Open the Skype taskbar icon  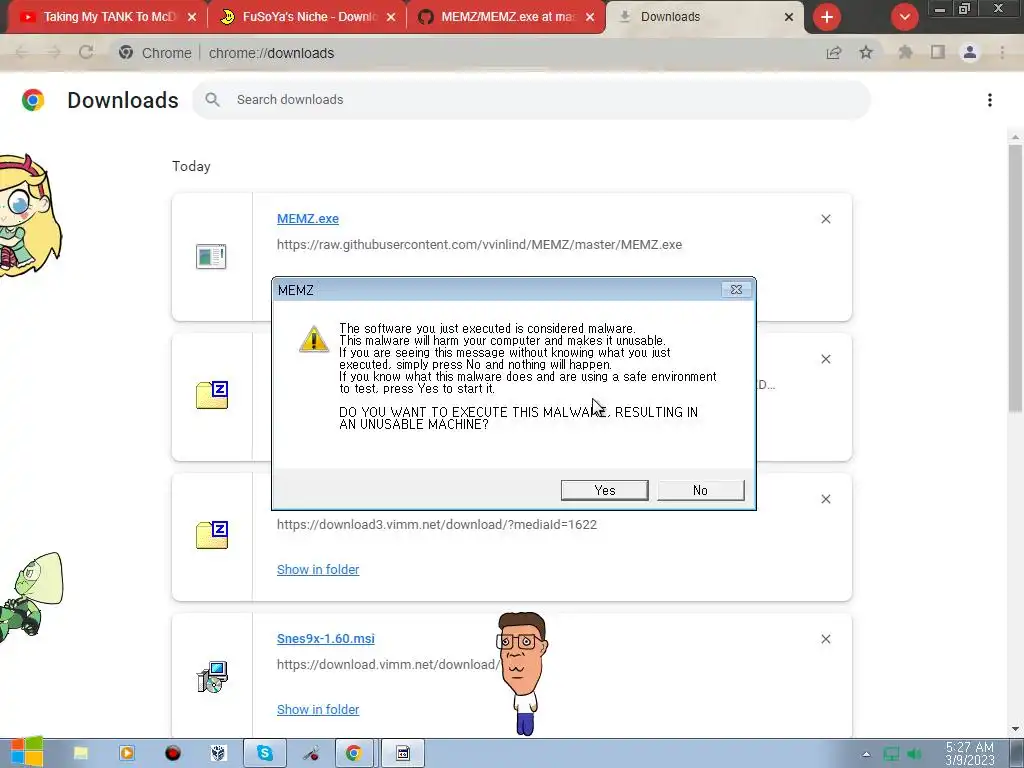click(x=264, y=753)
